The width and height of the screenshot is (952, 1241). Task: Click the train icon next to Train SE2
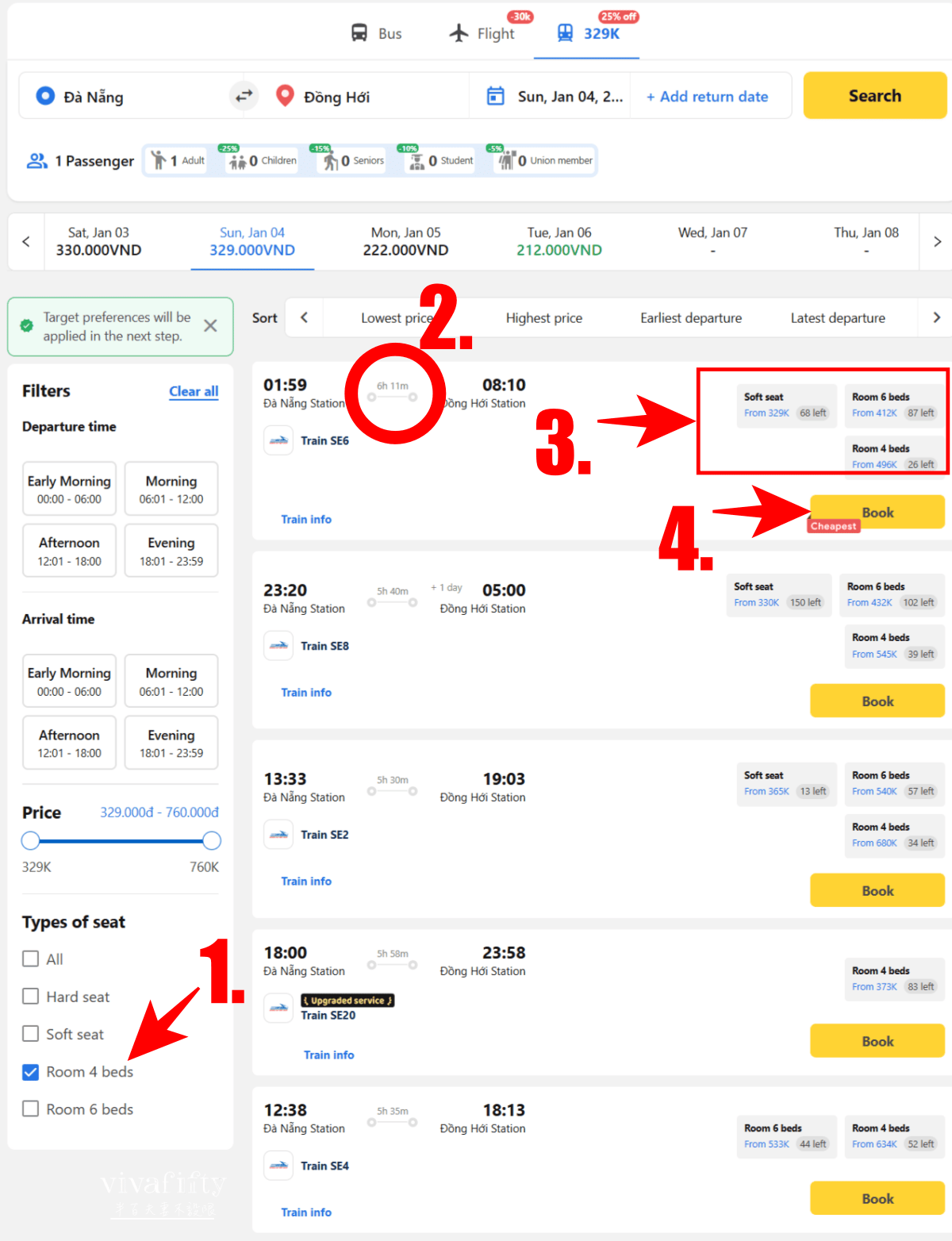click(x=278, y=835)
